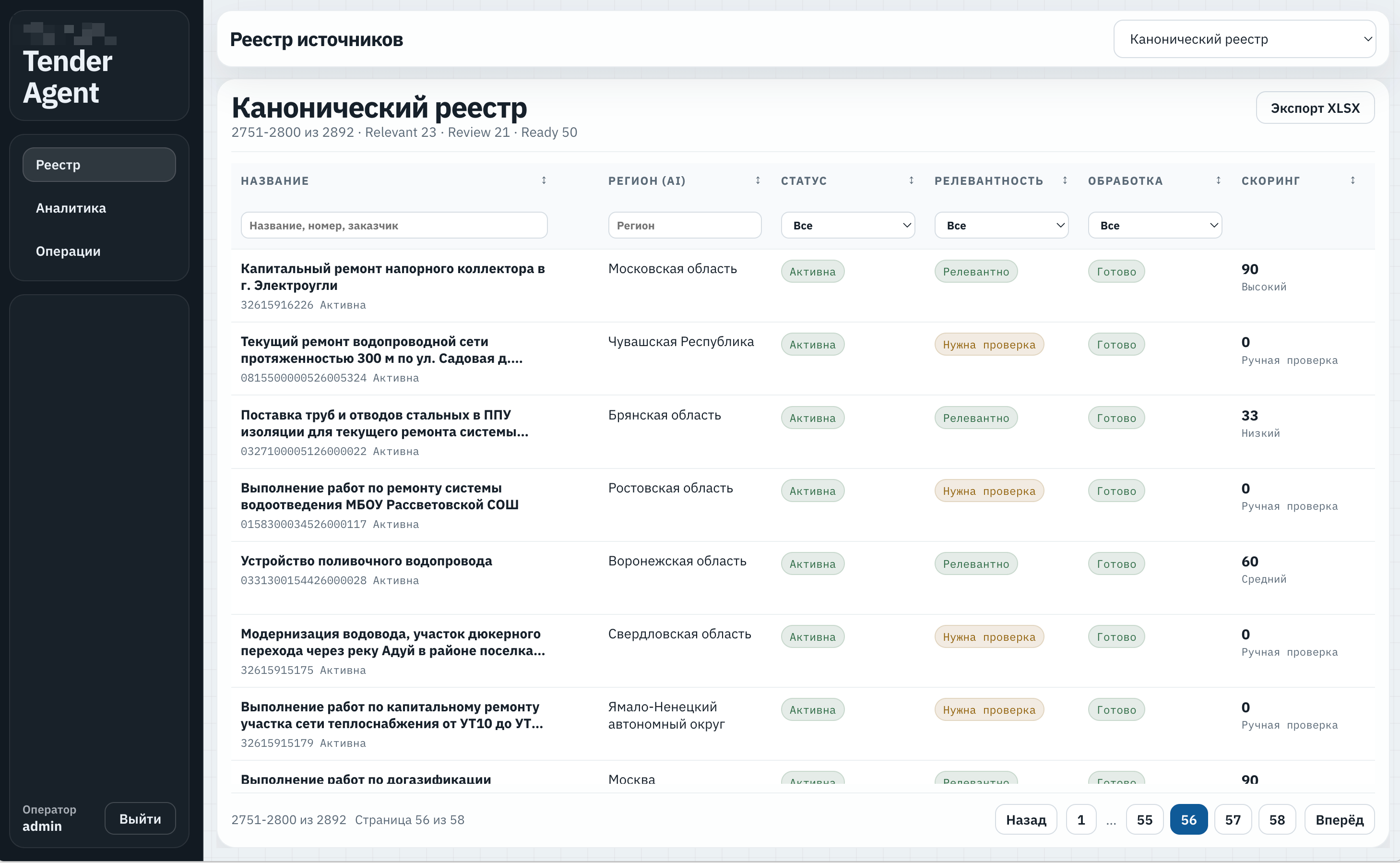Open the СТАТУС filter dropdown
Screen dimensions: 1400x863
[x=847, y=225]
